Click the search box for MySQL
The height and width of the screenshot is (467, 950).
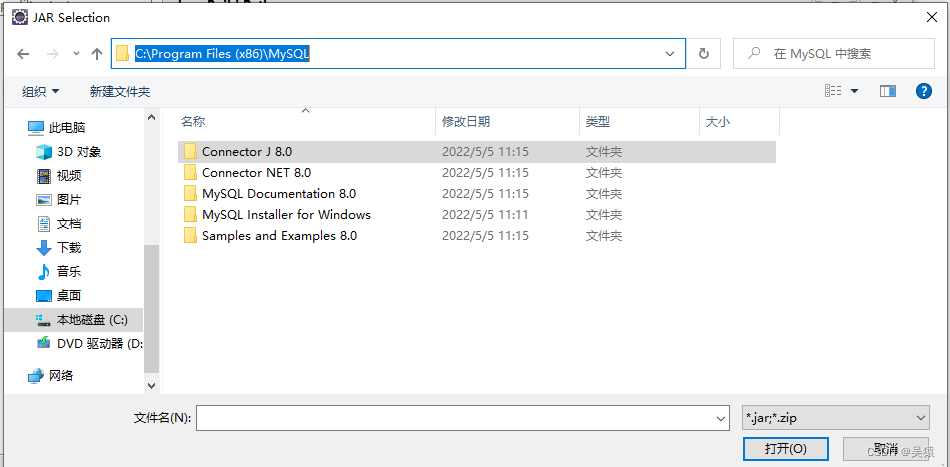click(834, 54)
